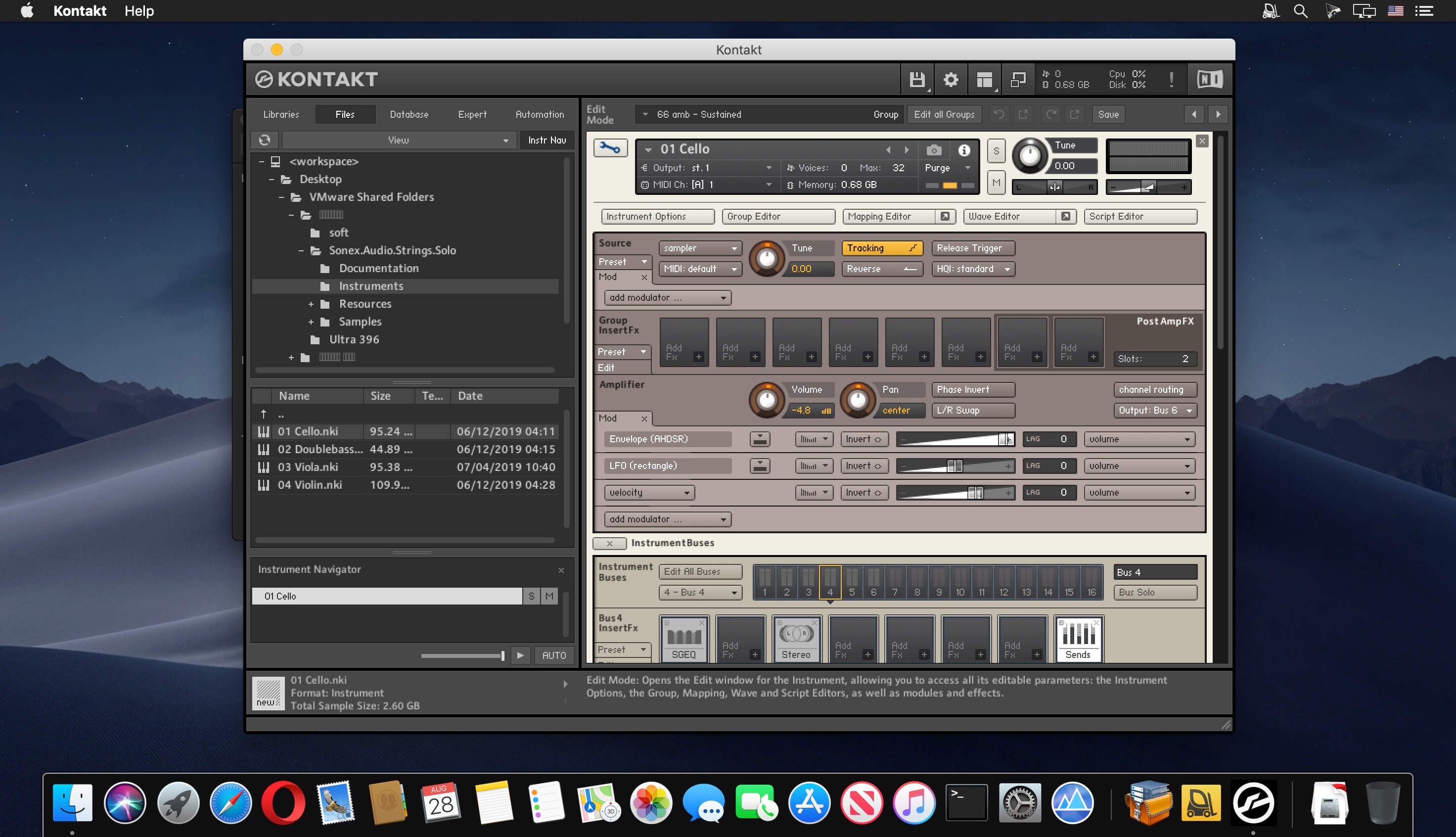Toggle Bus Solo button
This screenshot has height=837, width=1456.
tap(1155, 592)
